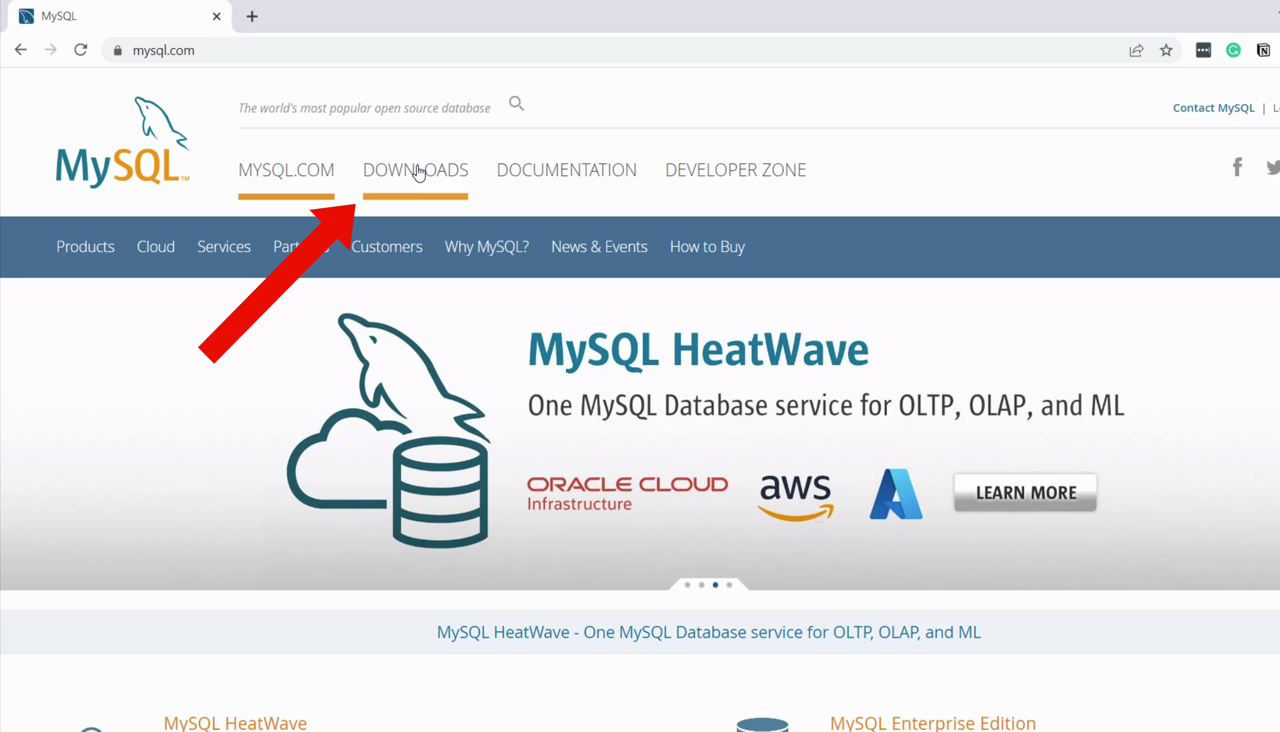
Task: Expand the Products menu
Action: pos(85,247)
